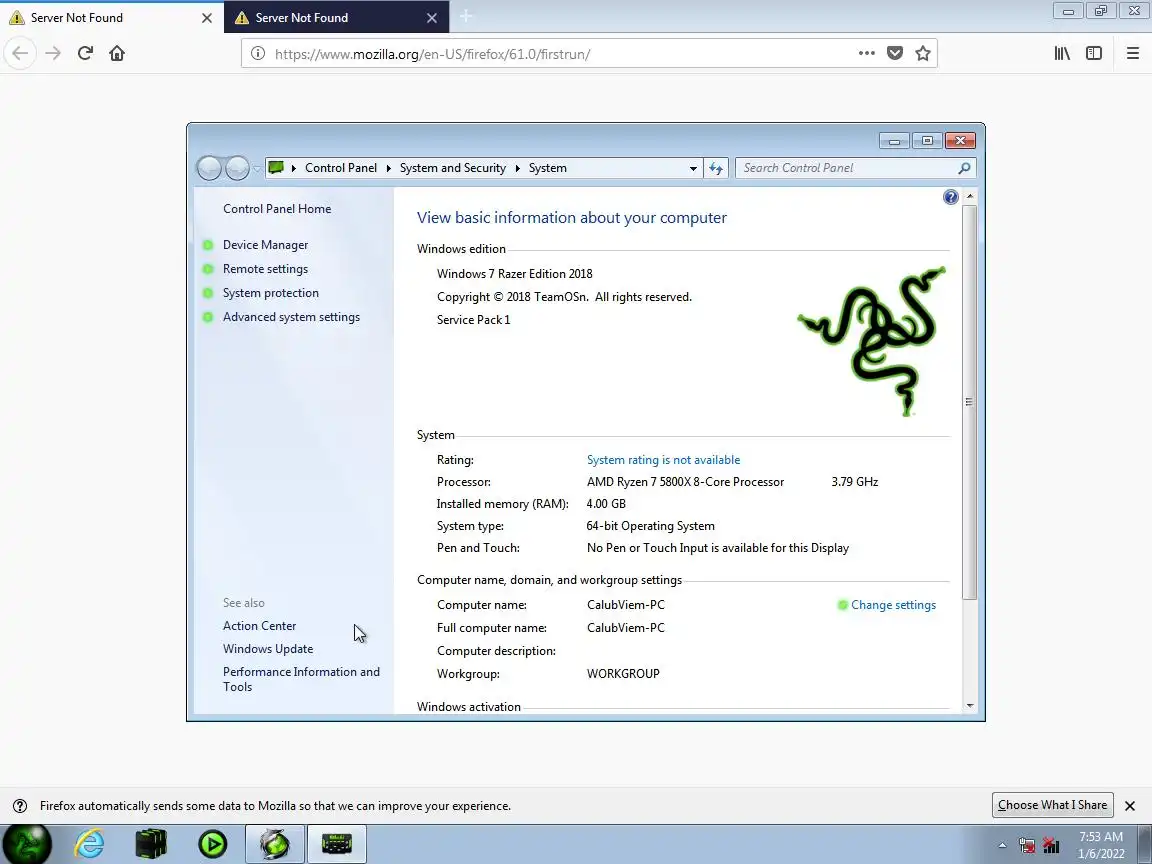Open Windows Update link
The image size is (1152, 864).
coord(267,649)
